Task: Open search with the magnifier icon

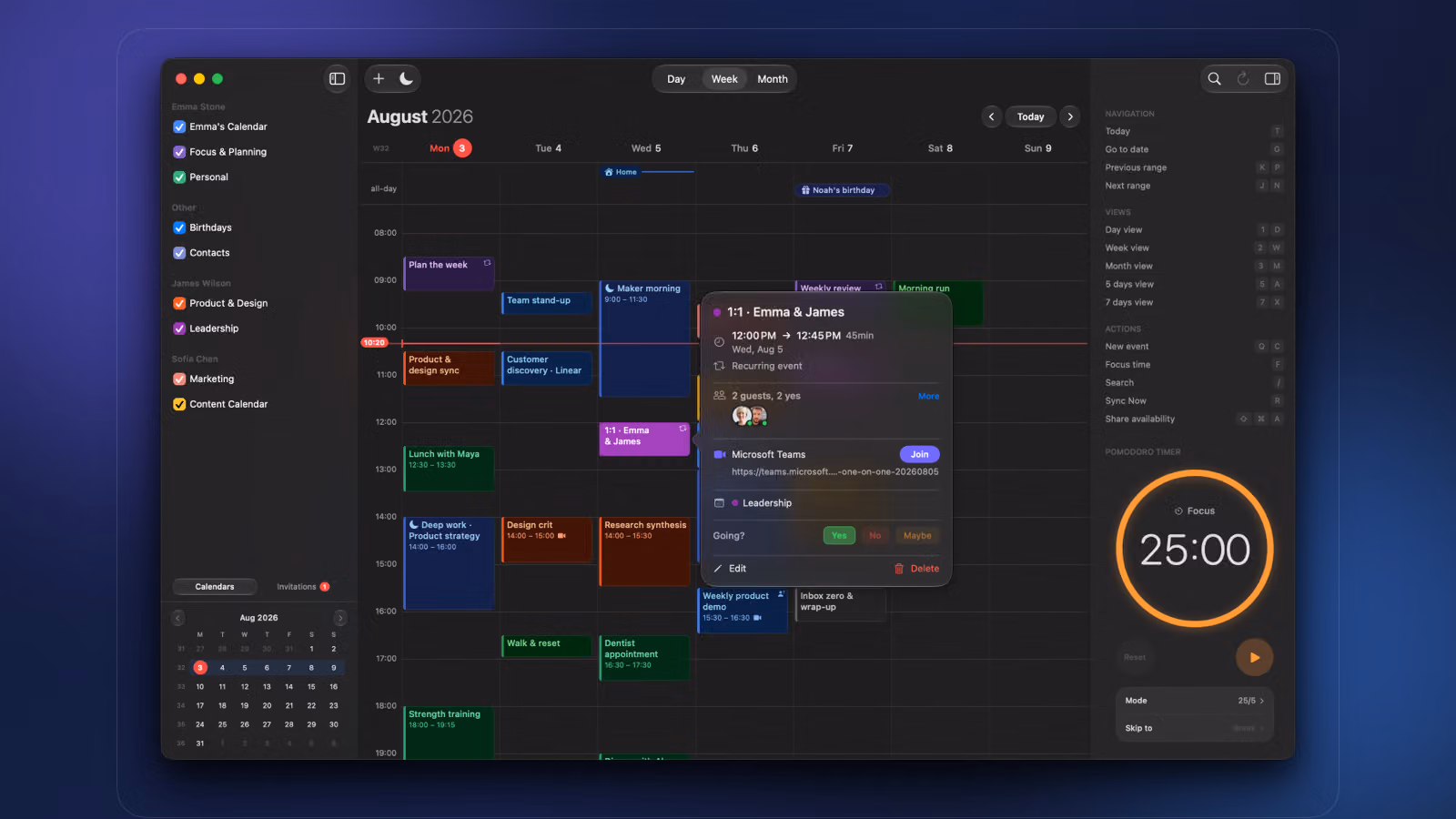Action: [1214, 78]
